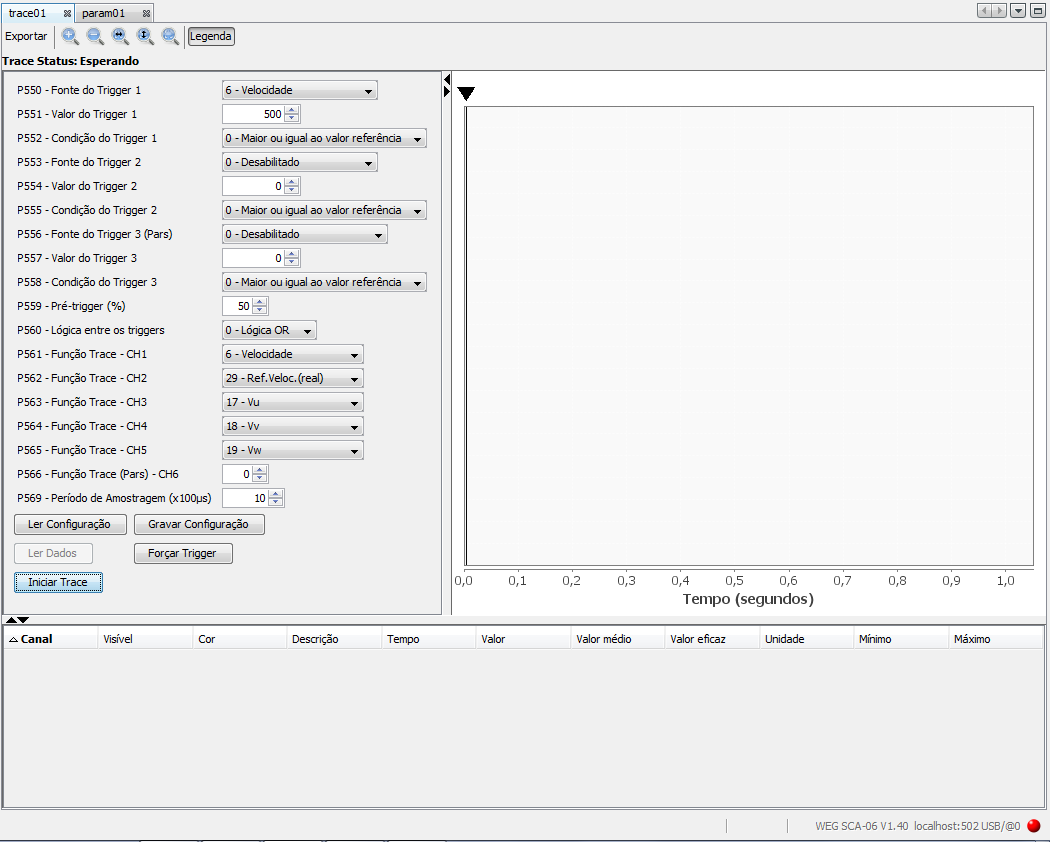Select the zoom out magnifier tool
Screen dimensions: 1050x842
(95, 36)
